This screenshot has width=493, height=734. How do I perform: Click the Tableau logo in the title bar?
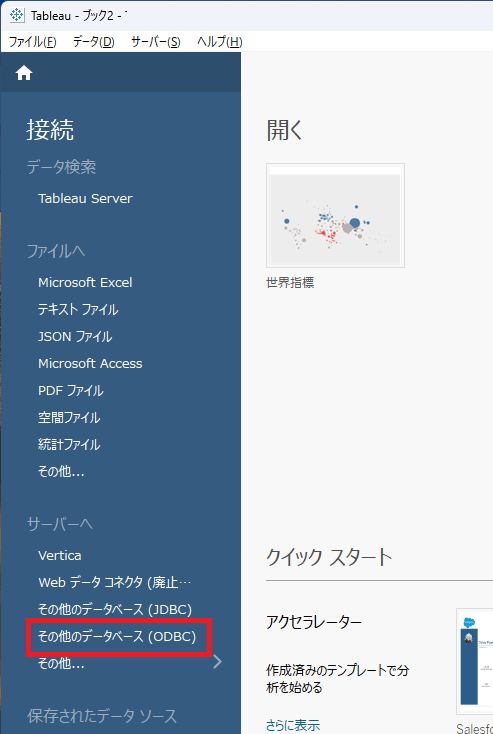coord(16,15)
